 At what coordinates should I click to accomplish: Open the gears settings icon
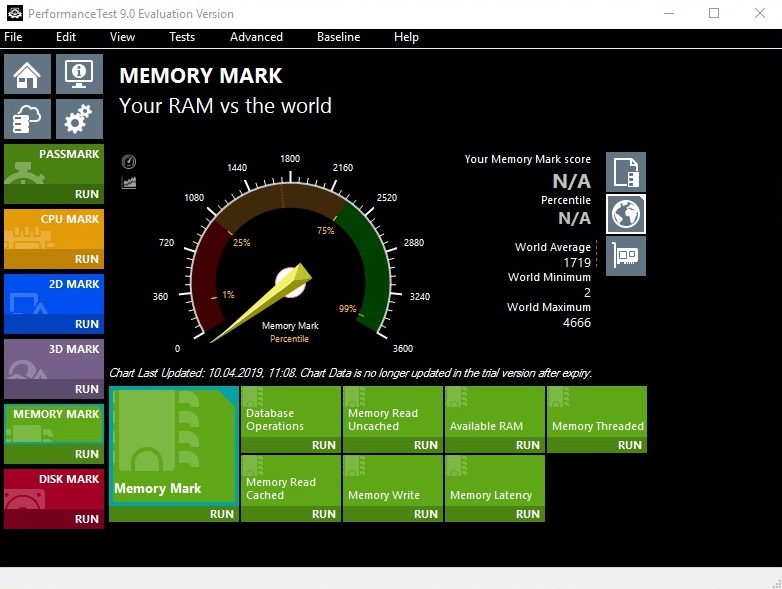79,119
